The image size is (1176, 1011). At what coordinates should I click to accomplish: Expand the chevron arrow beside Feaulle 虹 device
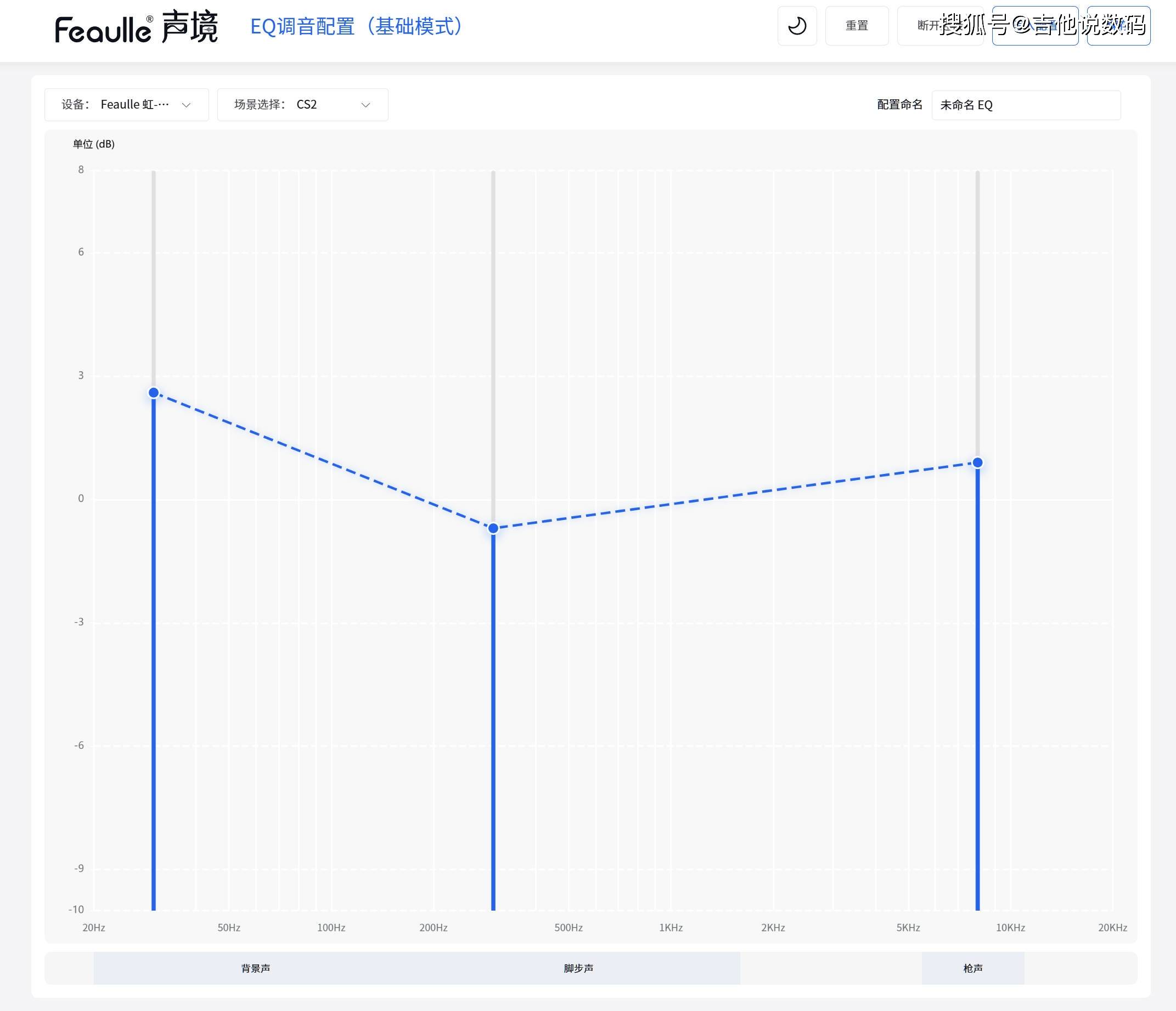click(186, 105)
